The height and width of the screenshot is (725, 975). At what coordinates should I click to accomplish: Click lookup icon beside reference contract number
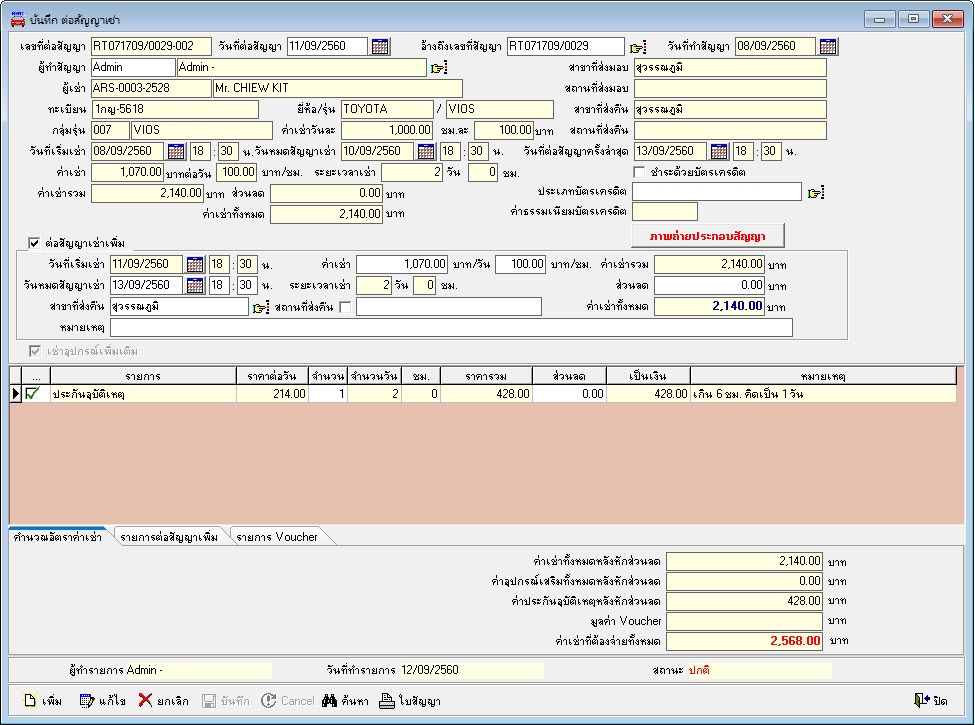click(638, 46)
